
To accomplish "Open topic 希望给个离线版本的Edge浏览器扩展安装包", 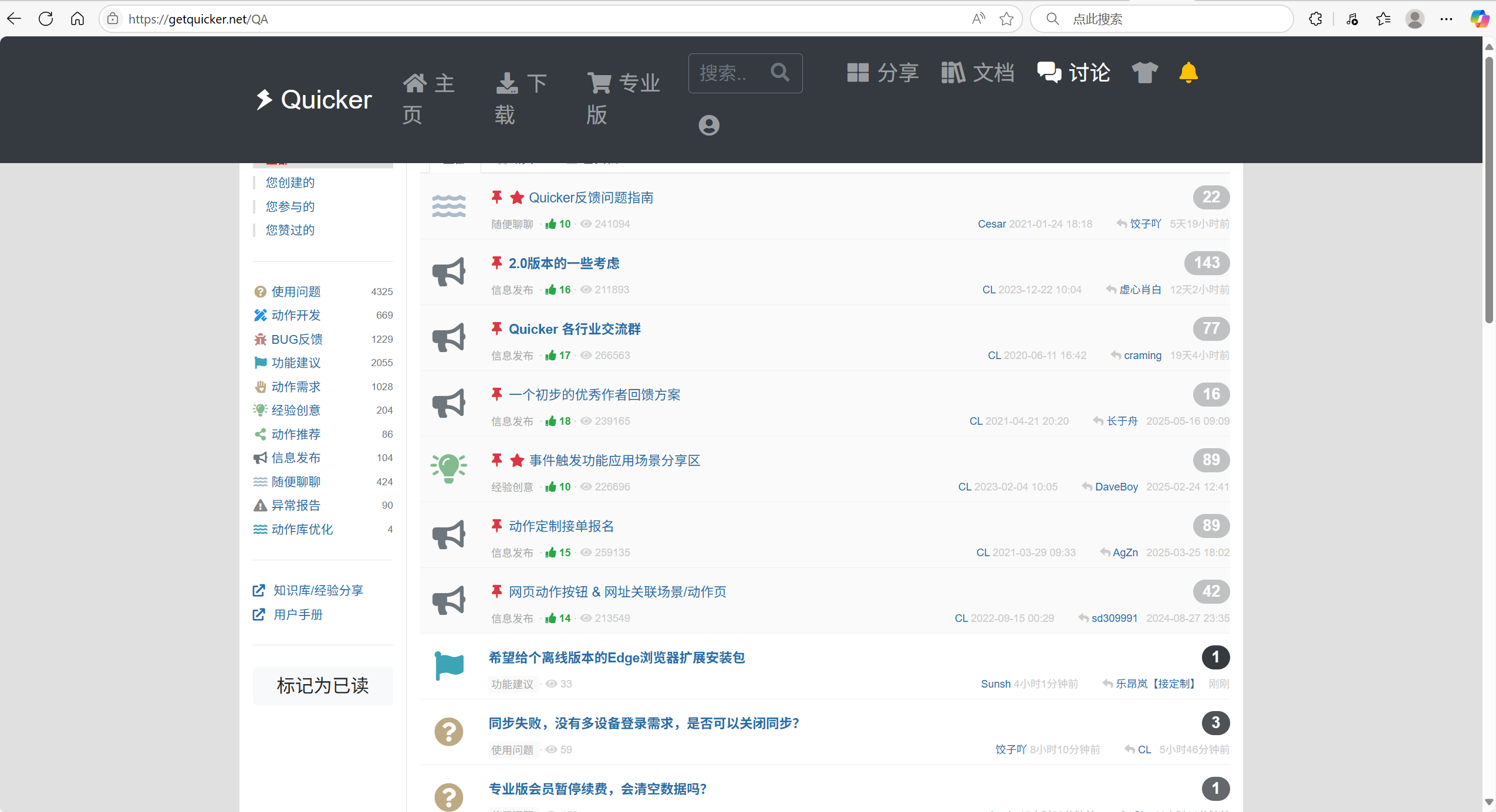I will pos(617,658).
